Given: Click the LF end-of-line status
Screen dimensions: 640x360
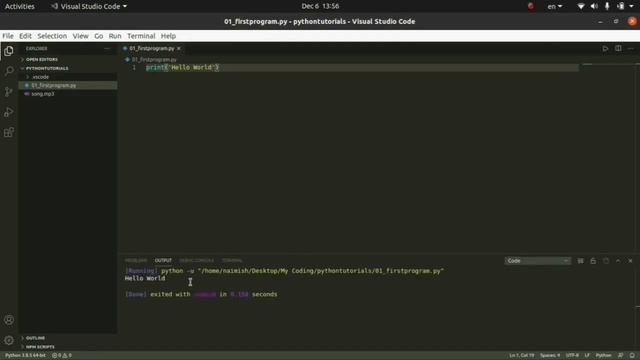Looking at the screenshot, I should pyautogui.click(x=587, y=356).
